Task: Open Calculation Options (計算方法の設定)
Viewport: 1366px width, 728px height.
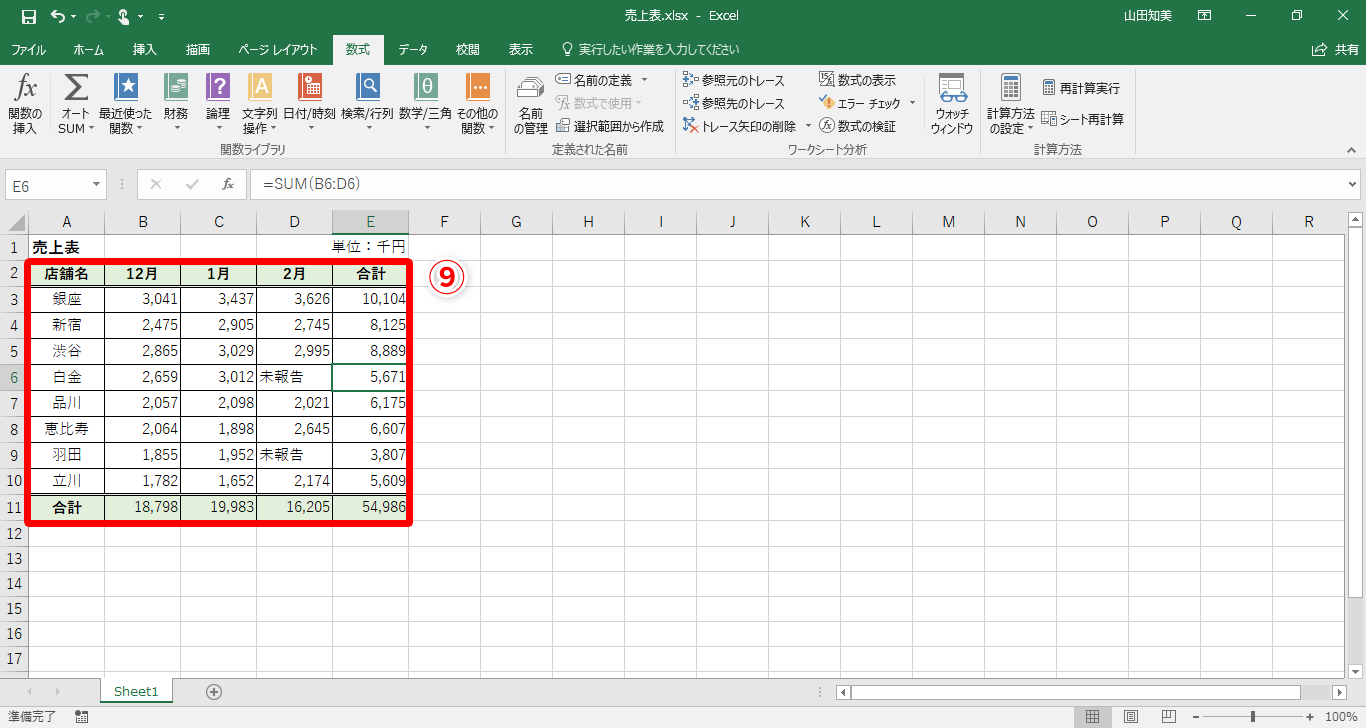Action: pyautogui.click(x=1011, y=104)
